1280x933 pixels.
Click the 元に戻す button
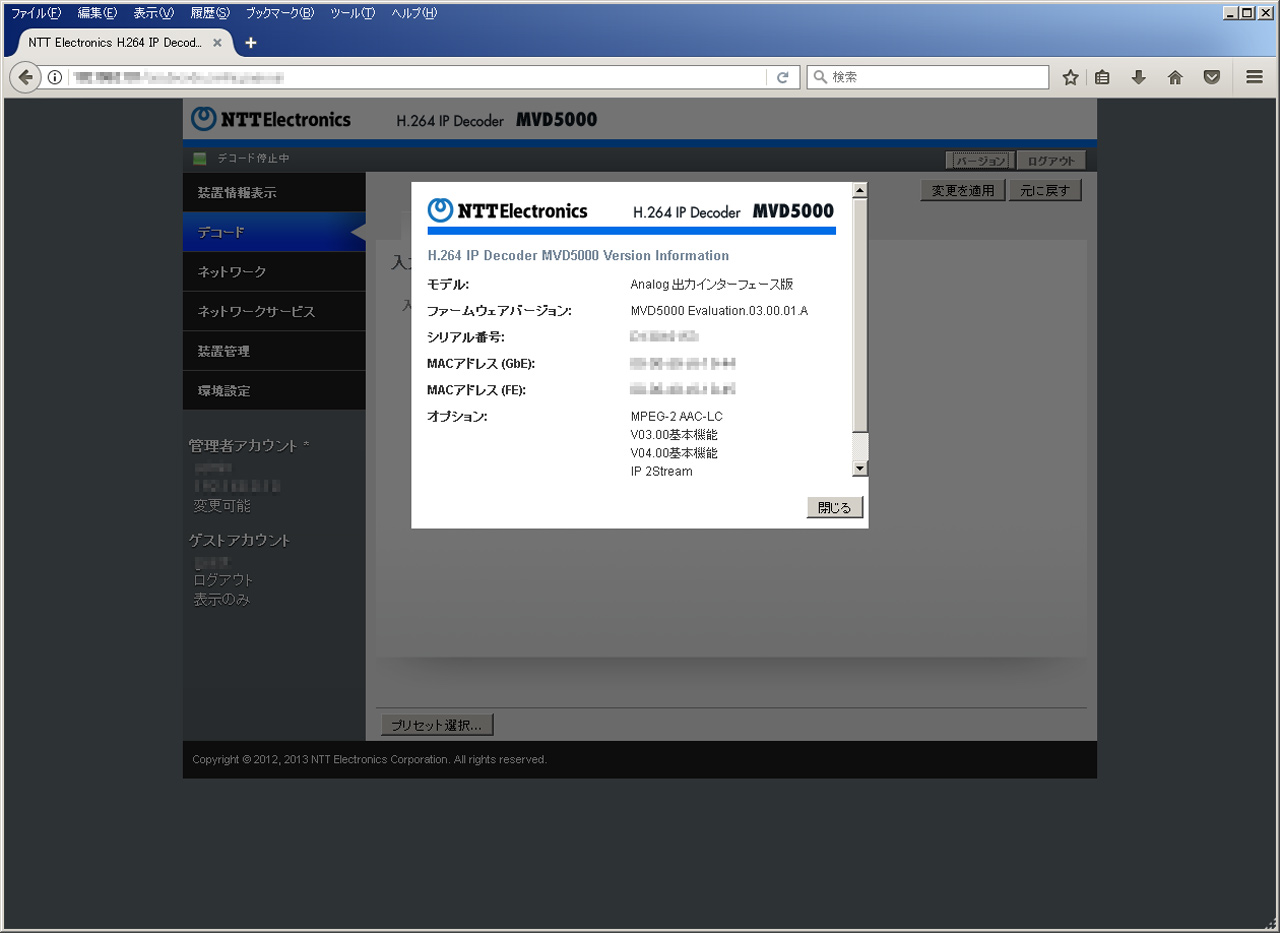click(x=1045, y=190)
